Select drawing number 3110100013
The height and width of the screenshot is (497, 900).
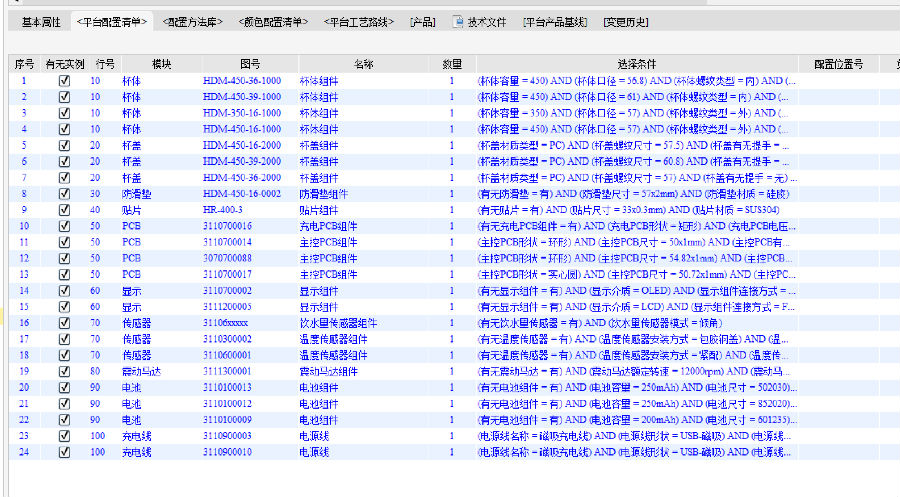click(x=227, y=387)
